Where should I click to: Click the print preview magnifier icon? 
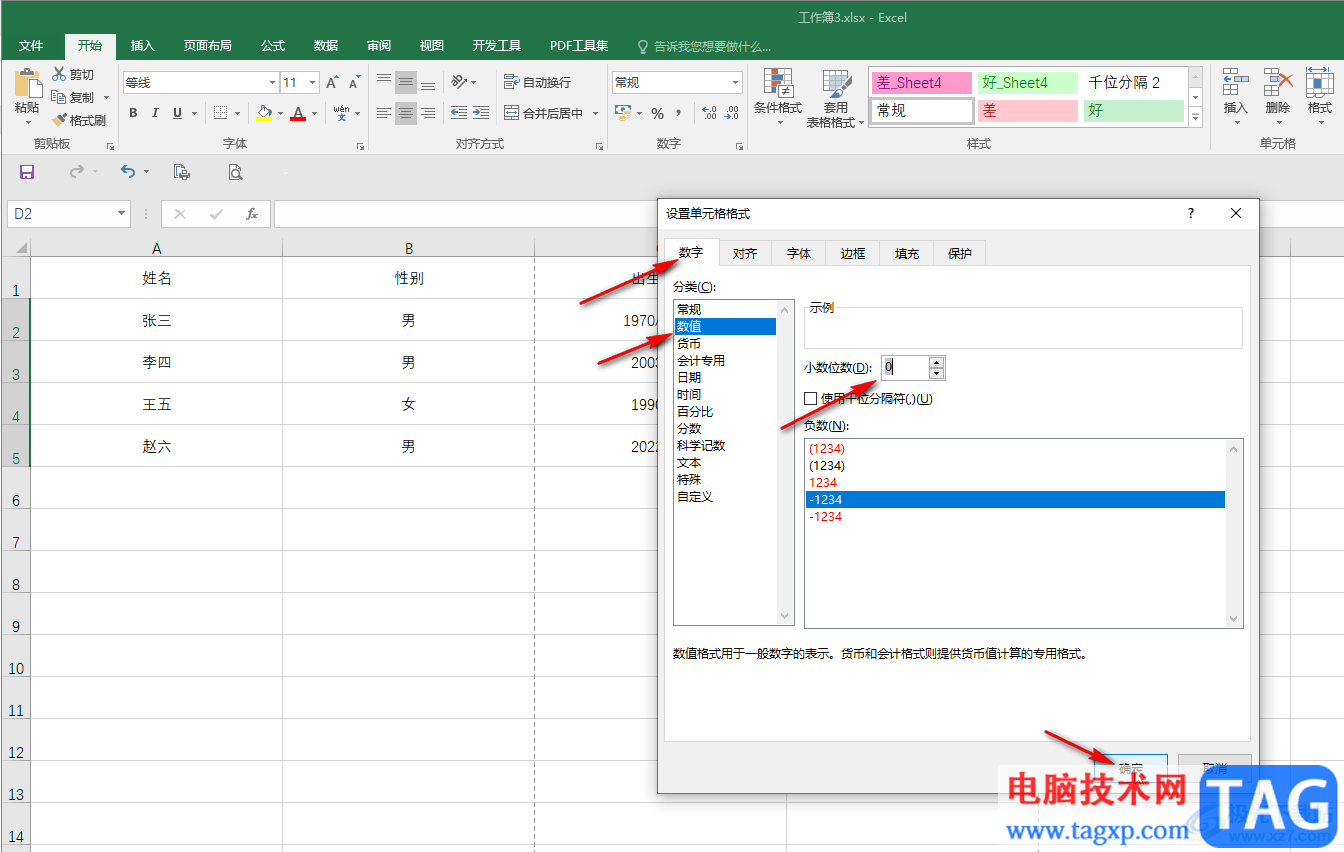click(x=235, y=172)
